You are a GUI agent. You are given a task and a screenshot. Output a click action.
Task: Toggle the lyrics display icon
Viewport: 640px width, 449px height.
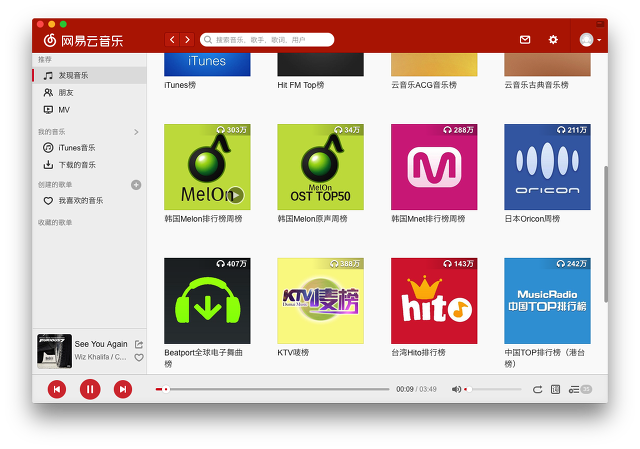coord(556,389)
